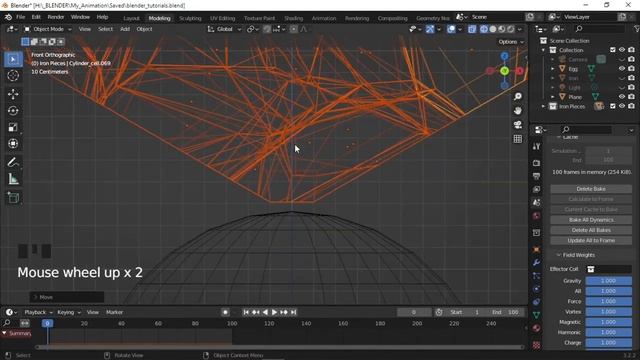Screen dimensions: 640x360
Task: Uncheck the Collection exclude checkbox
Action: (613, 50)
